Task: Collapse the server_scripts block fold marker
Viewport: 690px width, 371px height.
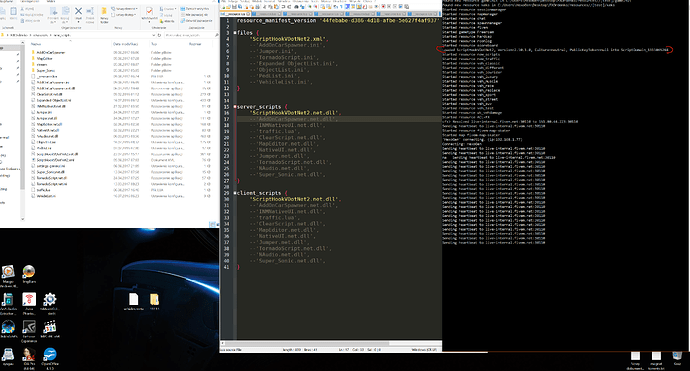Action: click(x=235, y=107)
